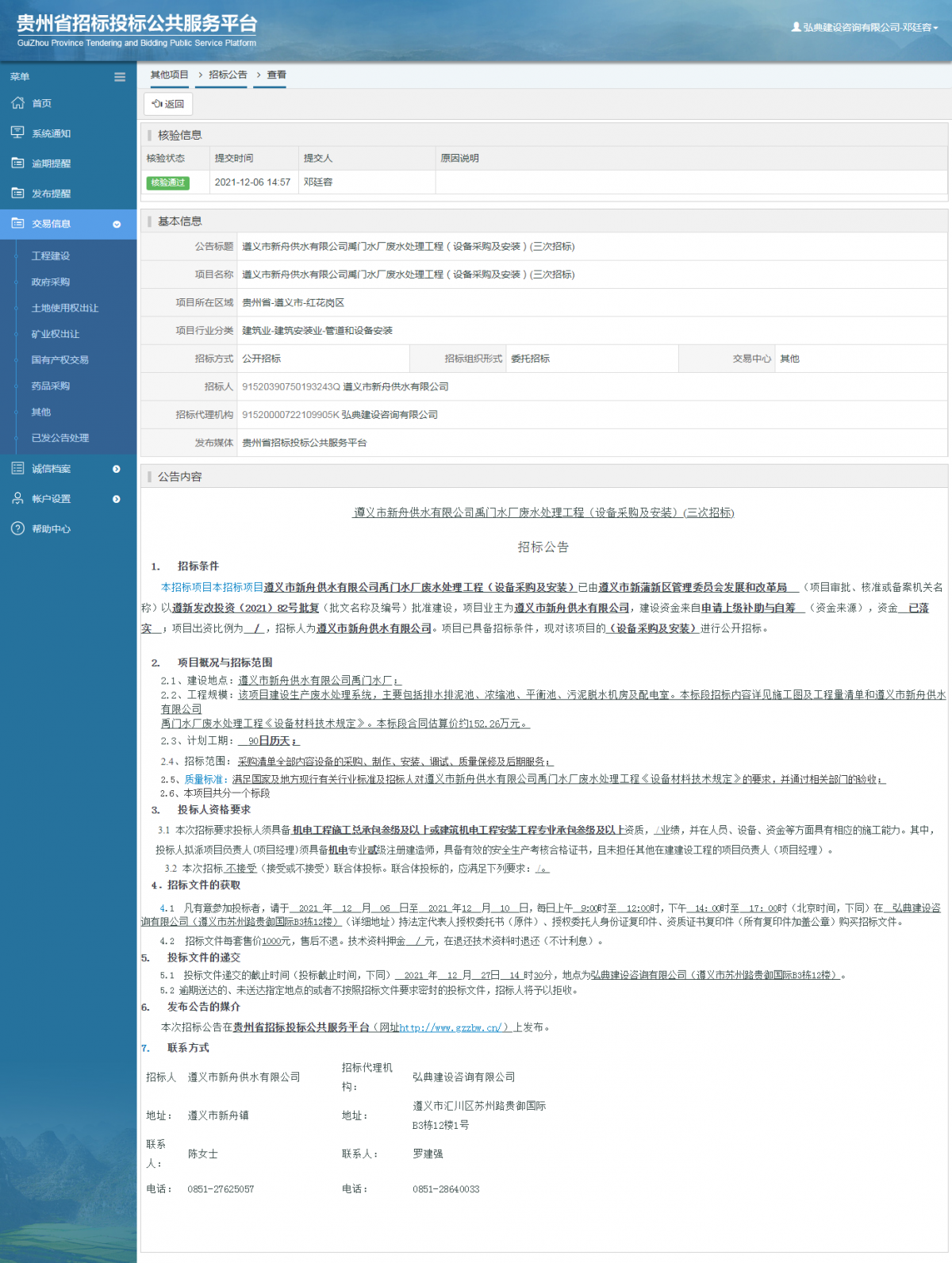Open the www.gzzbw.cn hyperlink
The height and width of the screenshot is (1263, 952).
450,1027
